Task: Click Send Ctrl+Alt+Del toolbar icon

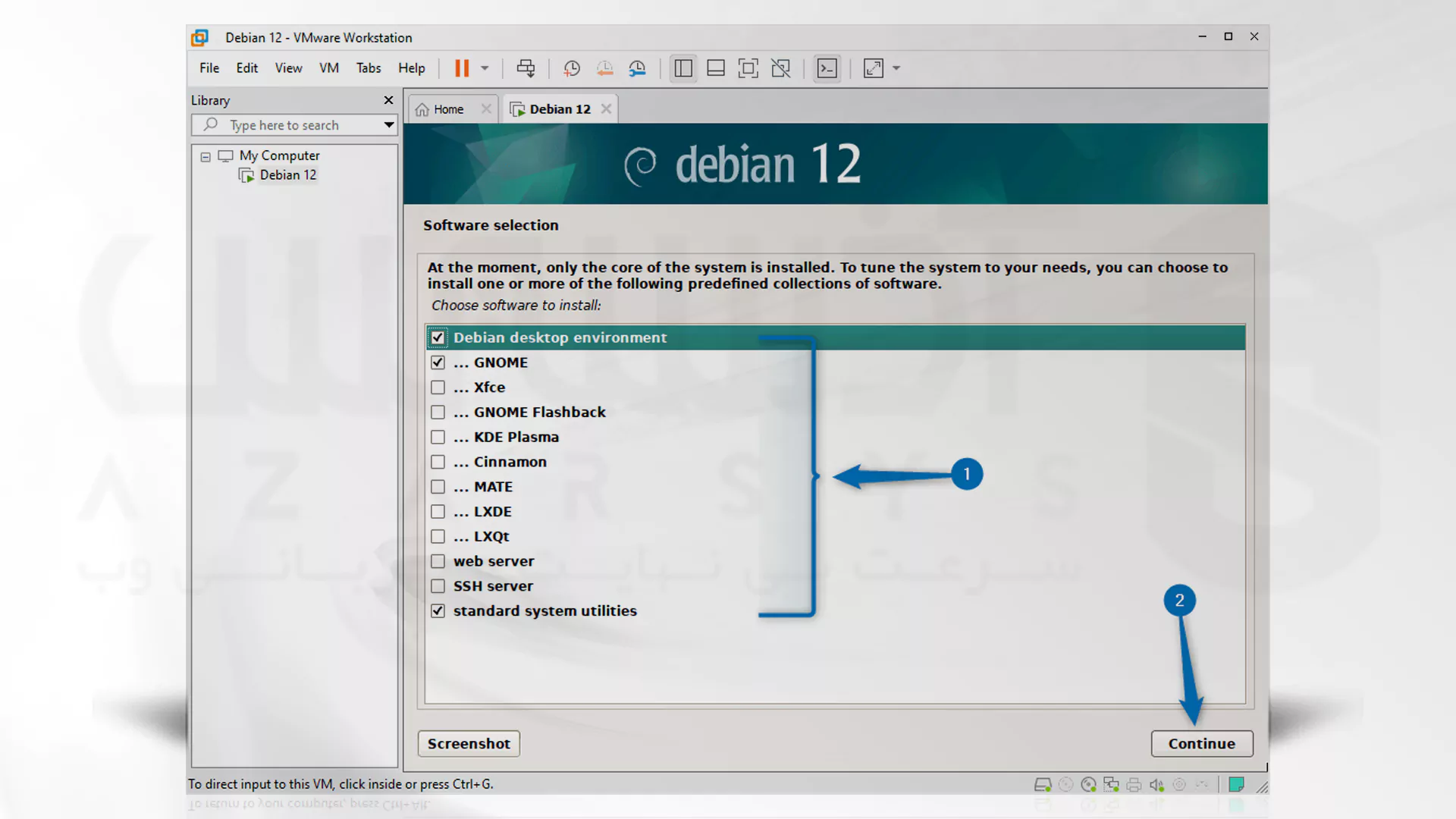Action: point(526,68)
